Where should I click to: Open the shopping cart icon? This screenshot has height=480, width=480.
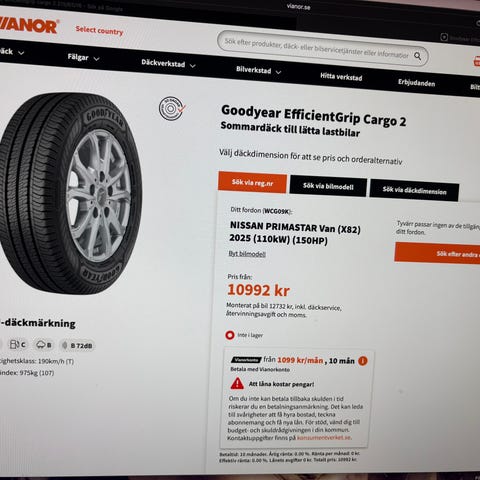pos(477,62)
